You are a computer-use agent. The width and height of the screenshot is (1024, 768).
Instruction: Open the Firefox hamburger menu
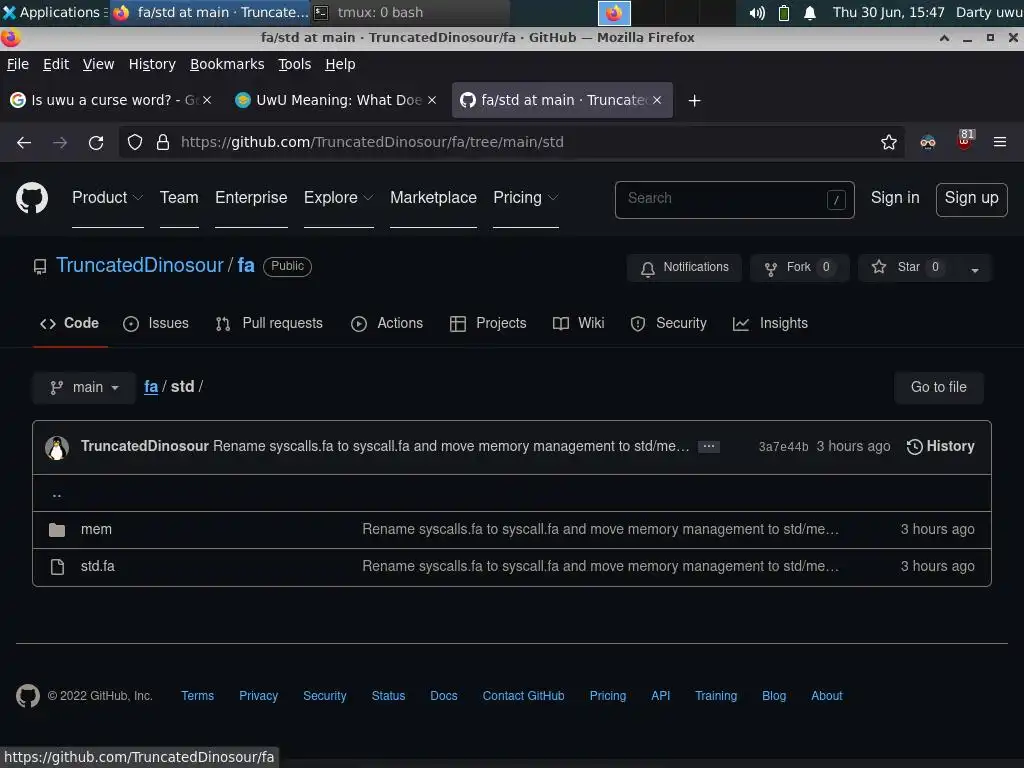[x=999, y=142]
